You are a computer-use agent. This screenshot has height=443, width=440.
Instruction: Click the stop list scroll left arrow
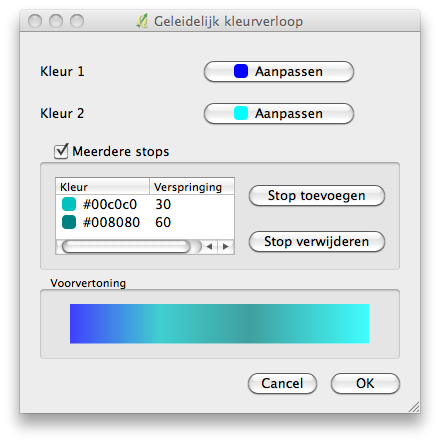209,247
